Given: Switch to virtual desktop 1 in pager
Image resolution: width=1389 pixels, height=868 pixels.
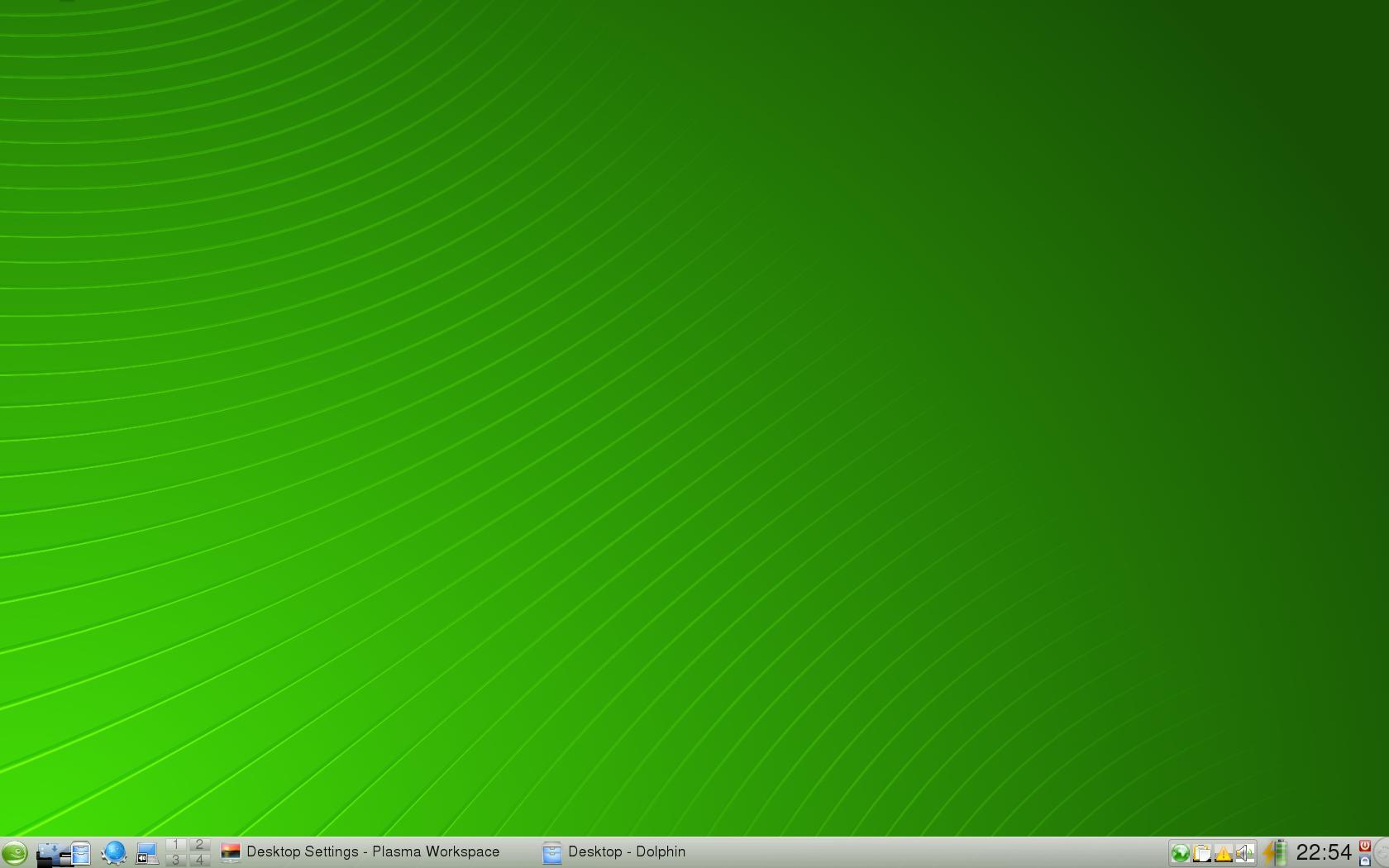Looking at the screenshot, I should [x=175, y=845].
